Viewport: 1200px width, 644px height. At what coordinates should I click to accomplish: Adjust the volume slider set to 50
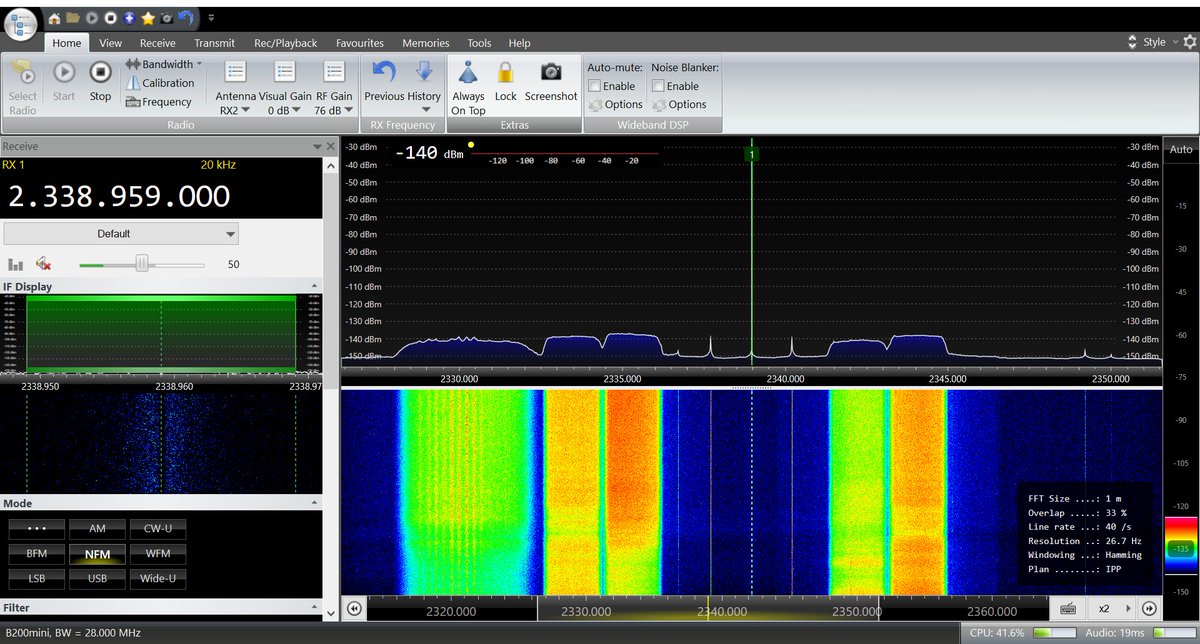coord(141,265)
